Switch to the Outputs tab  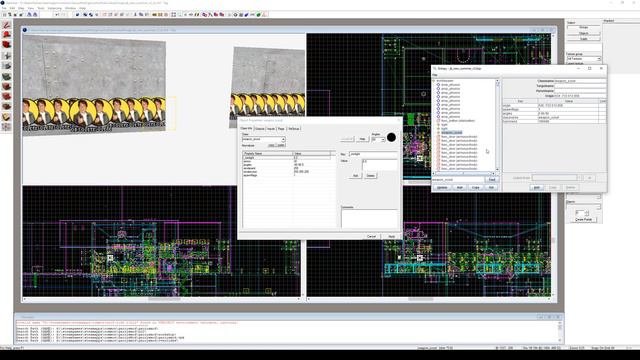click(x=260, y=129)
